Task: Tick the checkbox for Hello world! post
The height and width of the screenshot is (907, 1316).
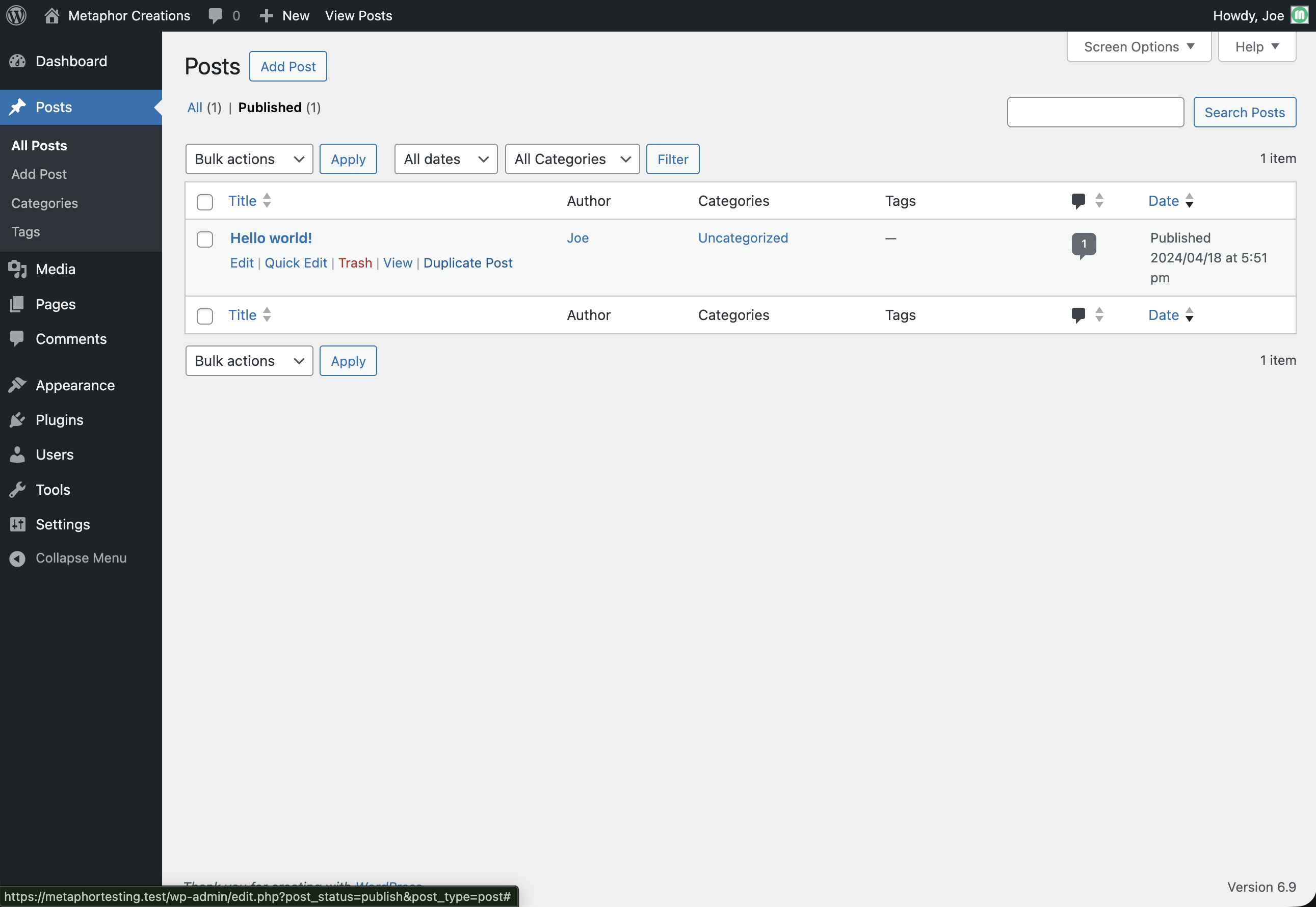Action: point(205,239)
